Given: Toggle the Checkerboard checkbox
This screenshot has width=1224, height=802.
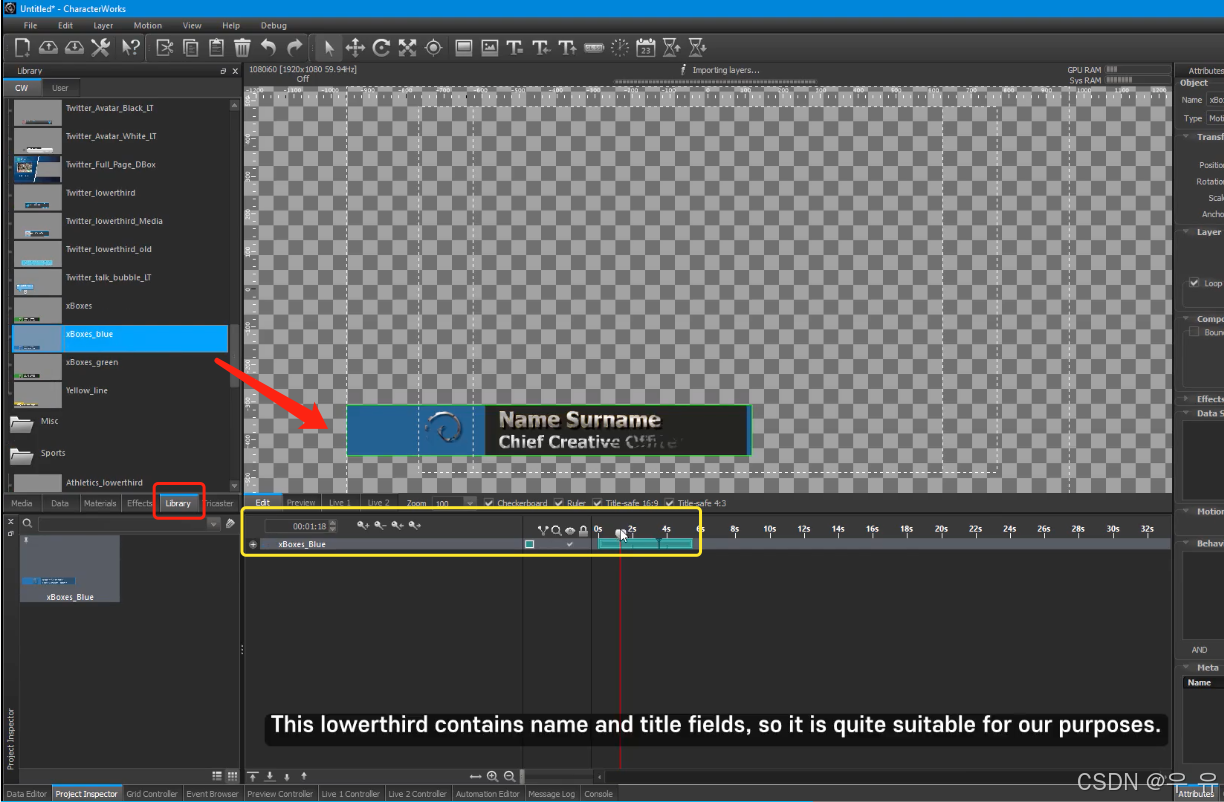Looking at the screenshot, I should [x=488, y=503].
